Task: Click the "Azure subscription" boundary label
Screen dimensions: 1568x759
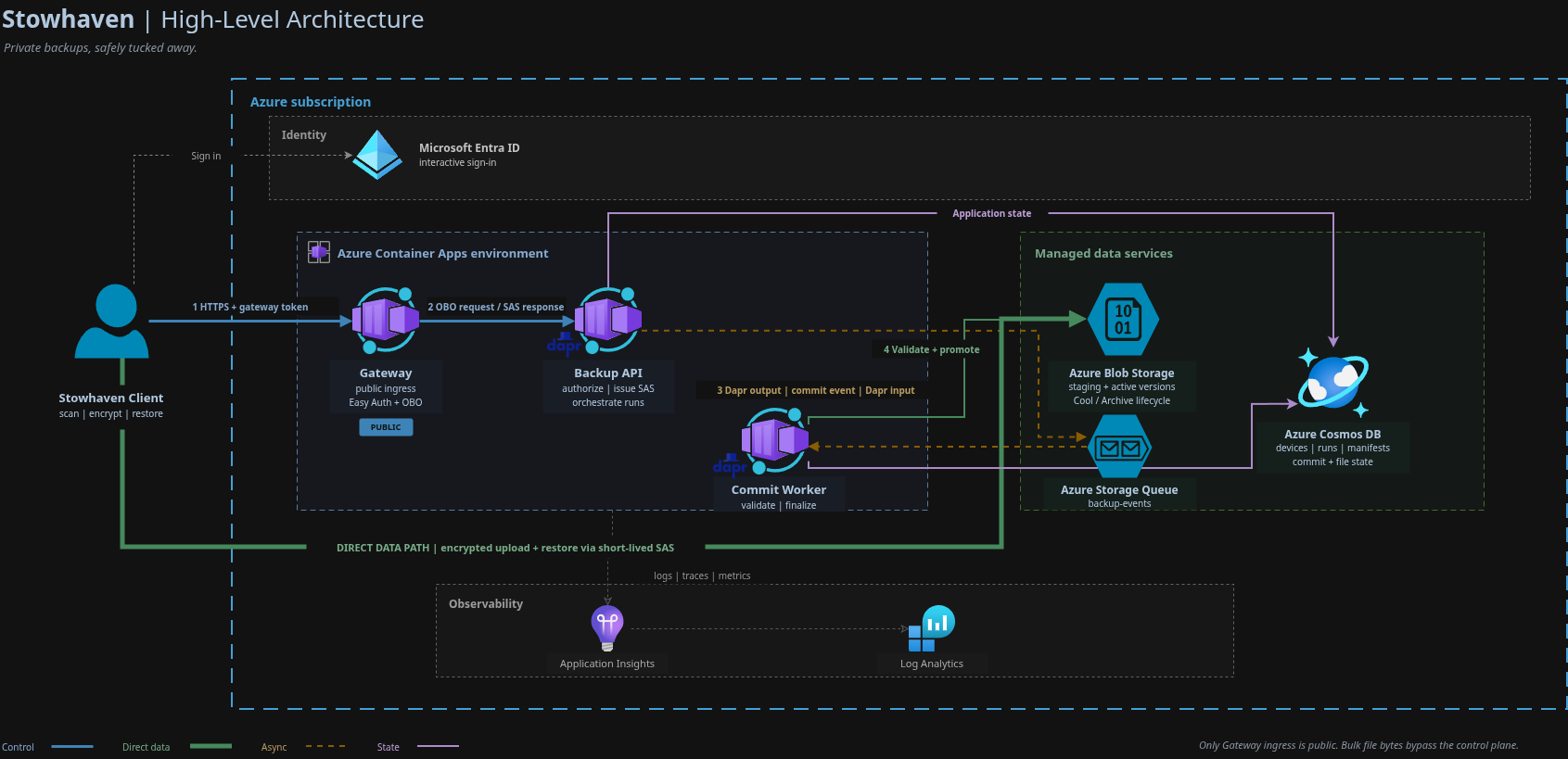Action: tap(311, 102)
